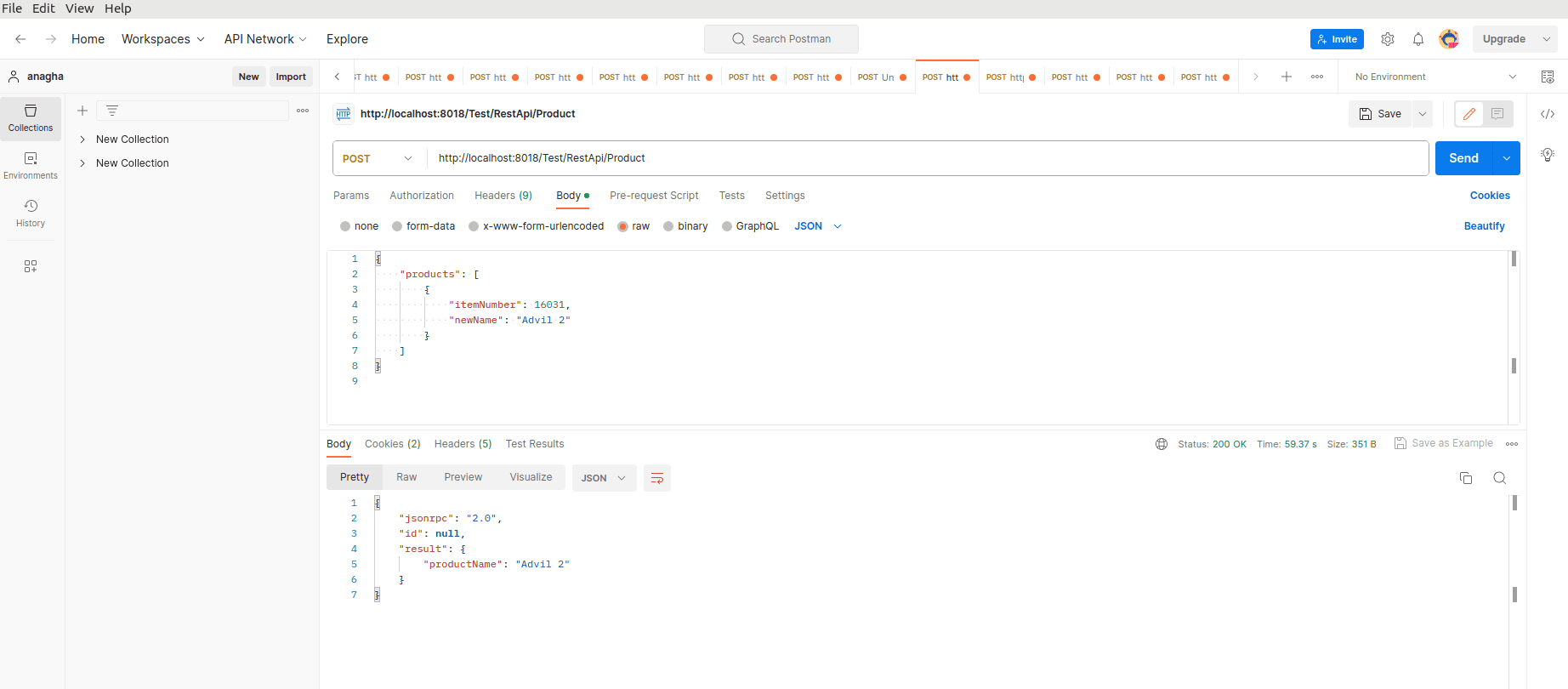The width and height of the screenshot is (1568, 689).
Task: Click the Beautify link
Action: point(1484,226)
